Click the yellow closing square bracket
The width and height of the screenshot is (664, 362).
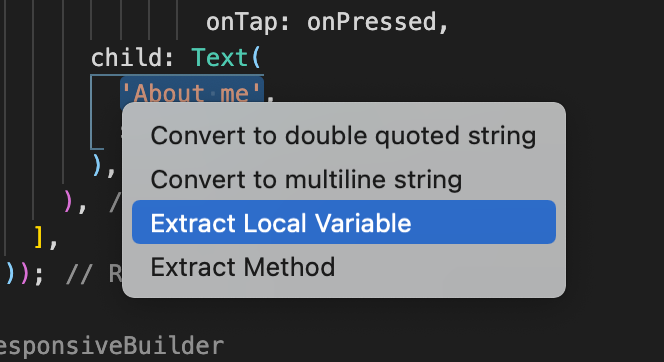click(39, 238)
